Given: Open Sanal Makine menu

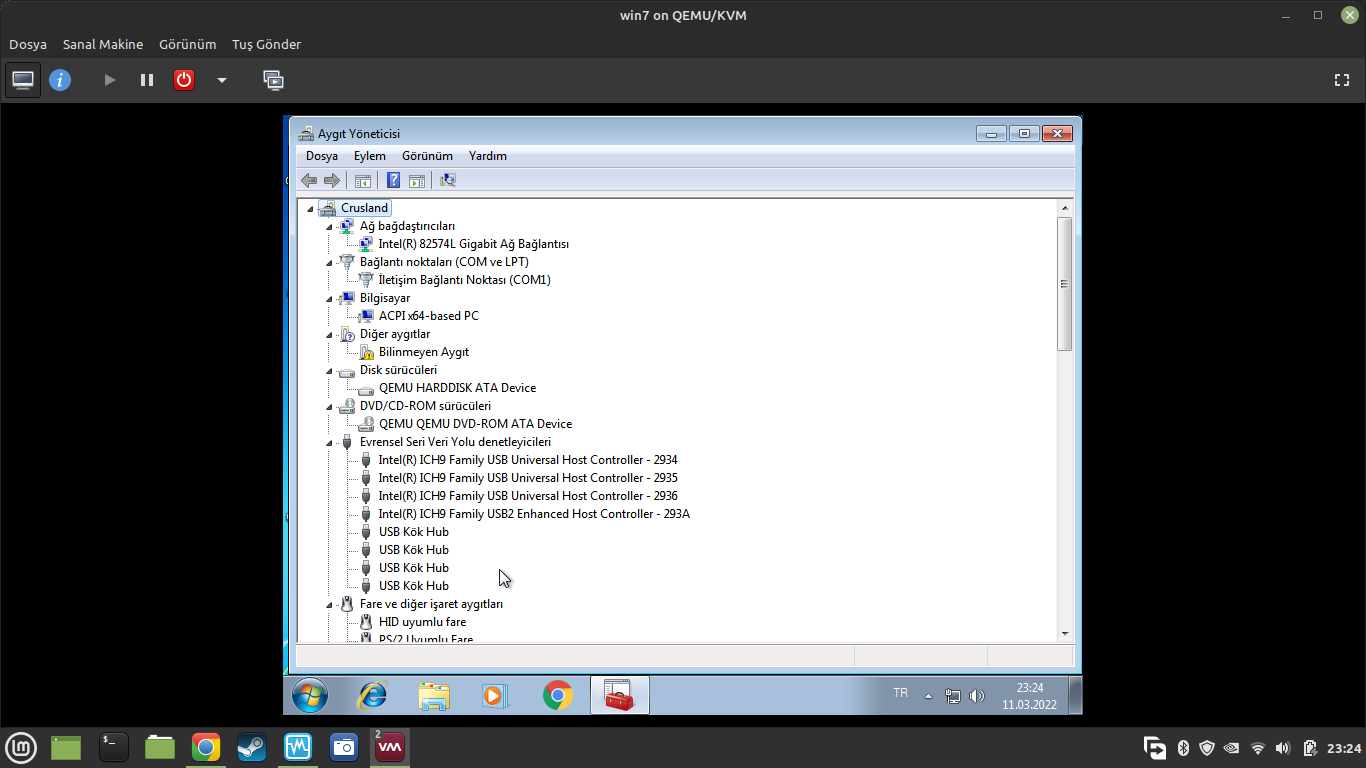Looking at the screenshot, I should pyautogui.click(x=103, y=44).
